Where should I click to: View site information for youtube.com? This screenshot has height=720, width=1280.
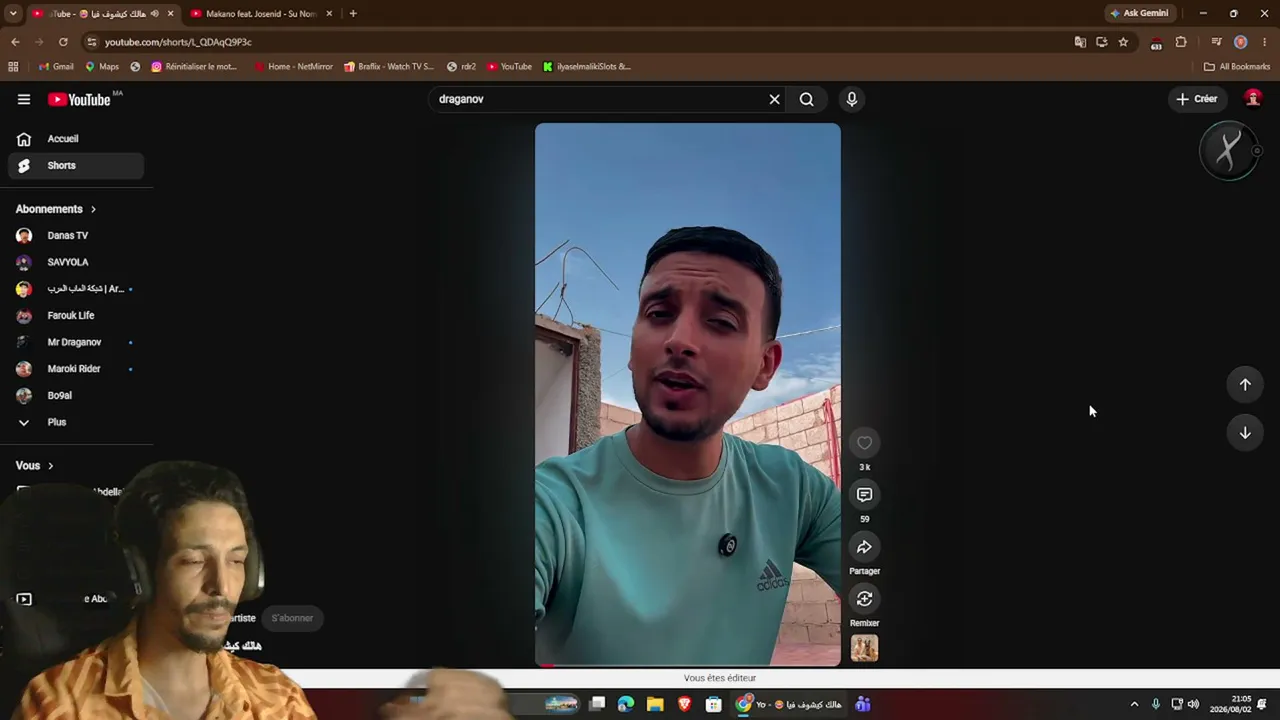[92, 42]
